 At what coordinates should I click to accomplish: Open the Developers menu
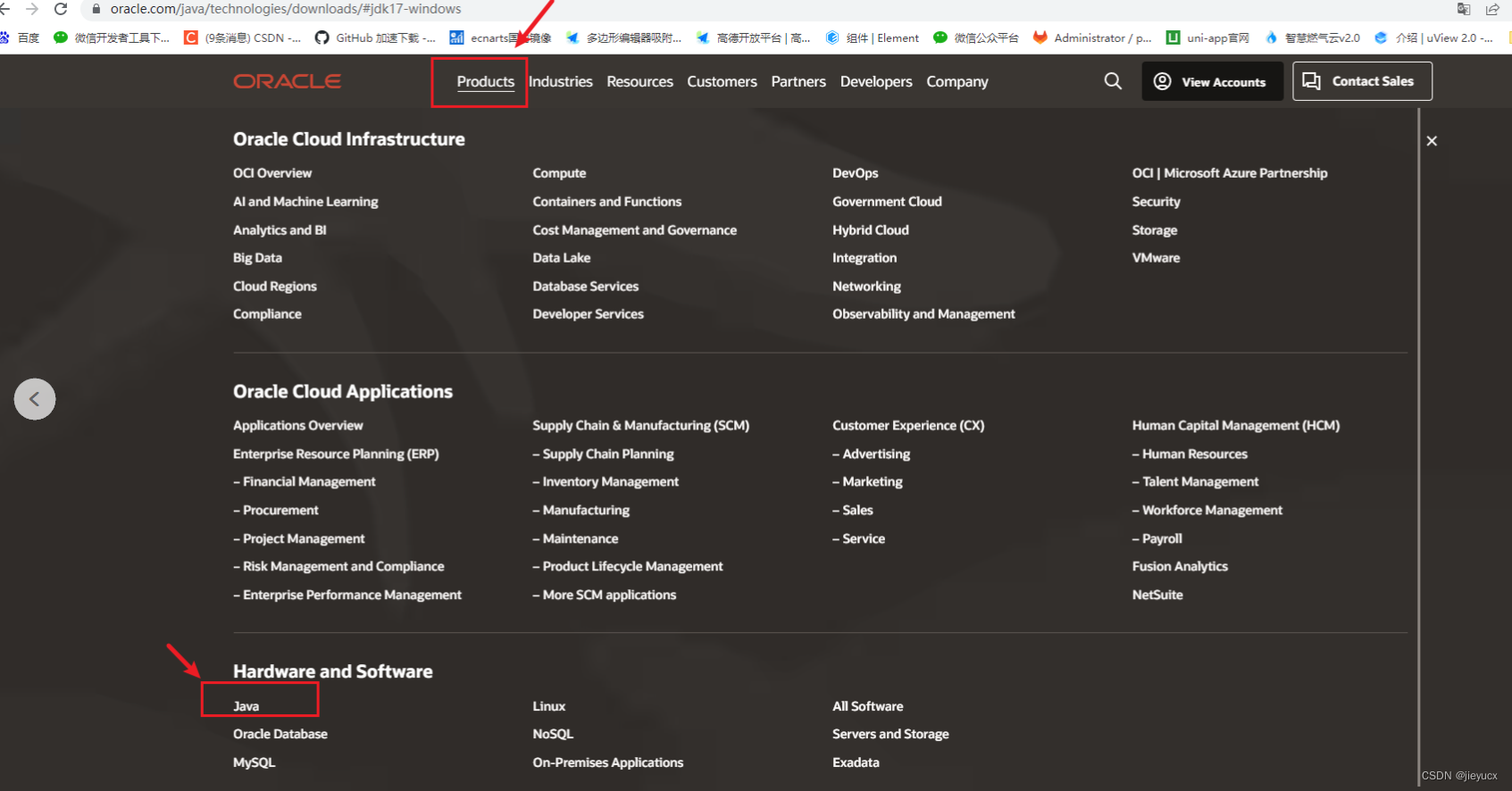(x=876, y=81)
